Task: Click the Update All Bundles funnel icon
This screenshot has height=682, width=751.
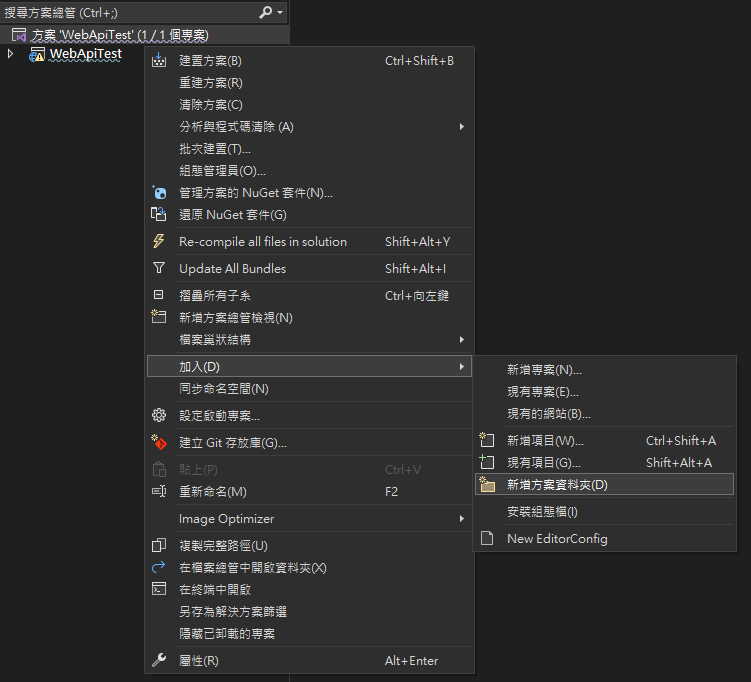Action: (x=159, y=268)
